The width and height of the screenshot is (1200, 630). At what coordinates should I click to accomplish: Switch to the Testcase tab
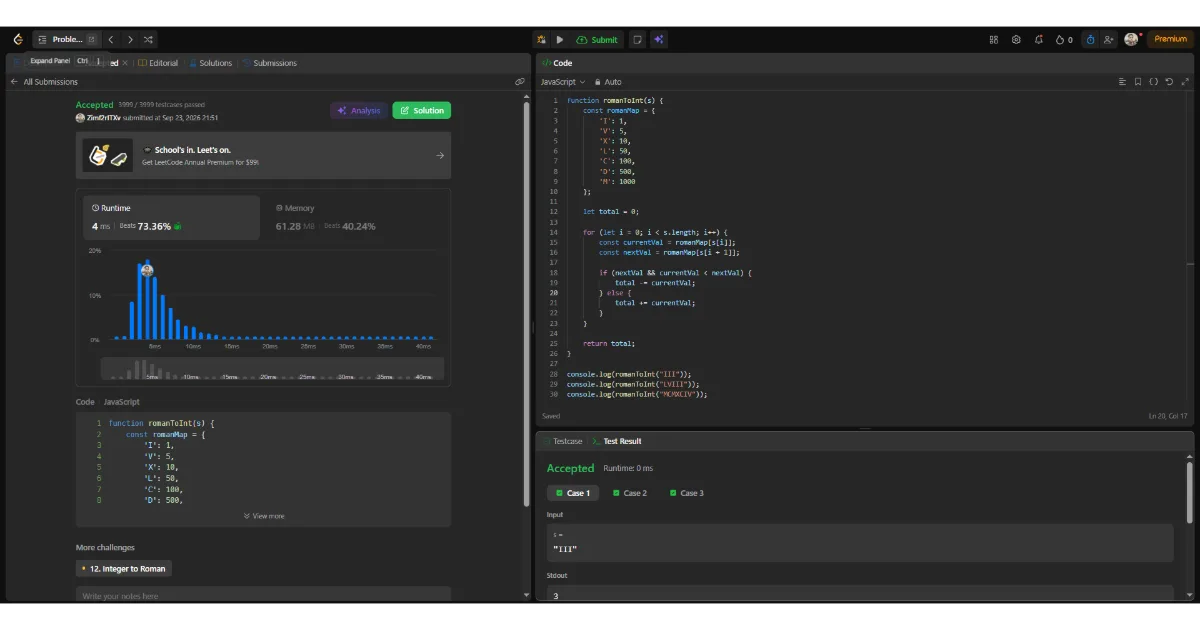(562, 441)
